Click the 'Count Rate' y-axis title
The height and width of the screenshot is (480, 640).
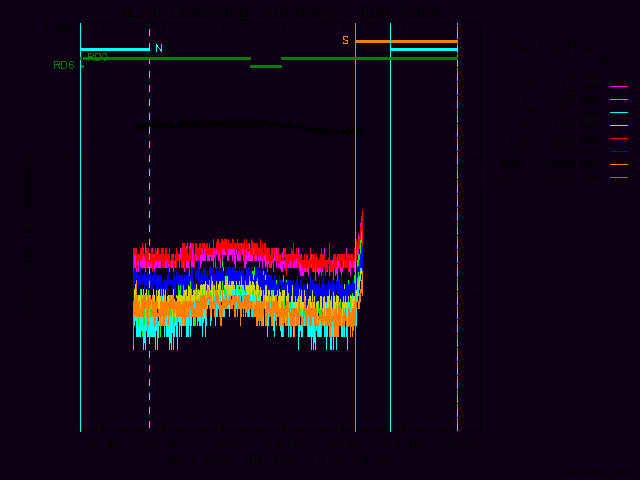[x=27, y=229]
